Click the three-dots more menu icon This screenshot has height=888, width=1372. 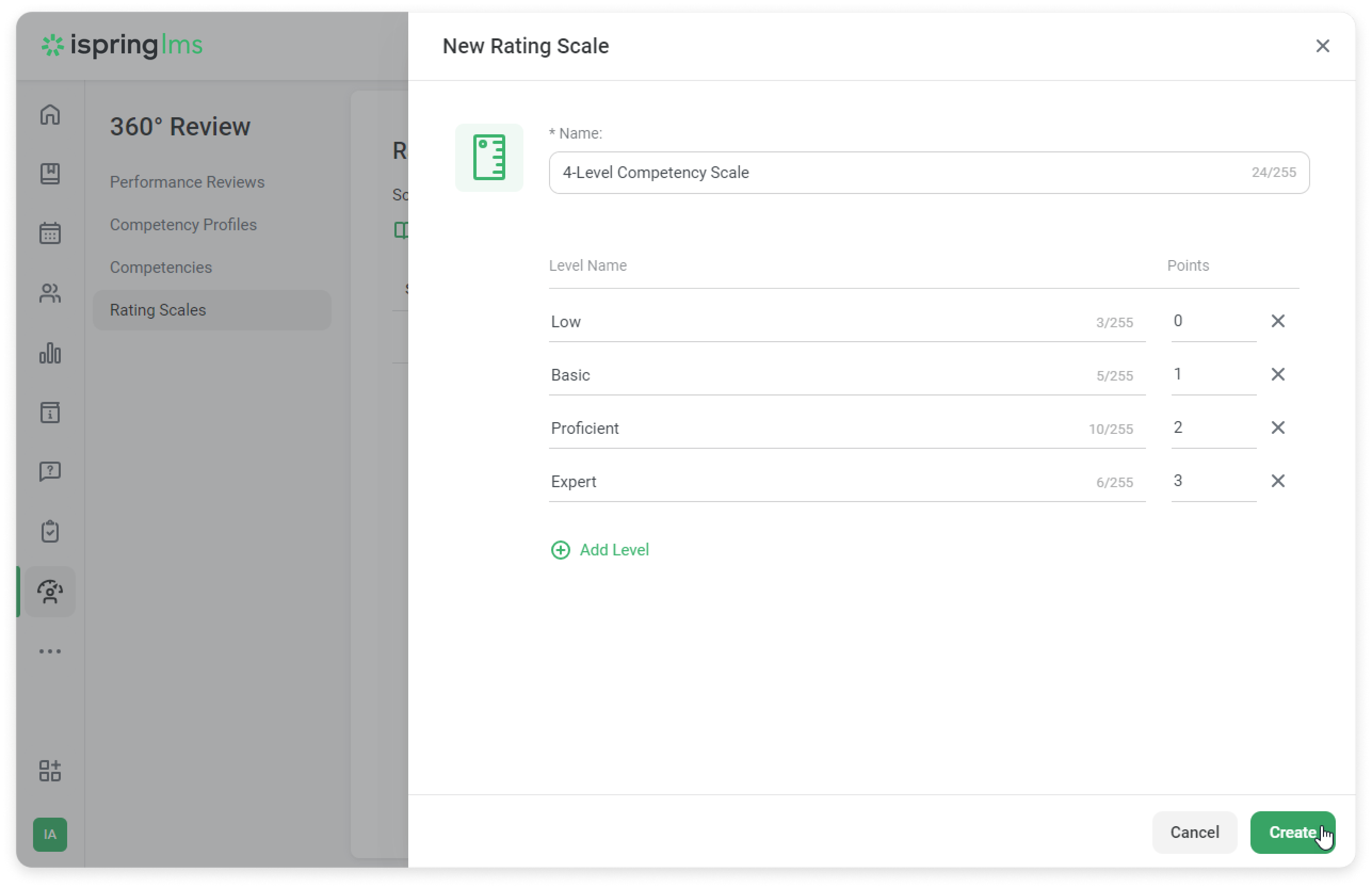tap(50, 651)
